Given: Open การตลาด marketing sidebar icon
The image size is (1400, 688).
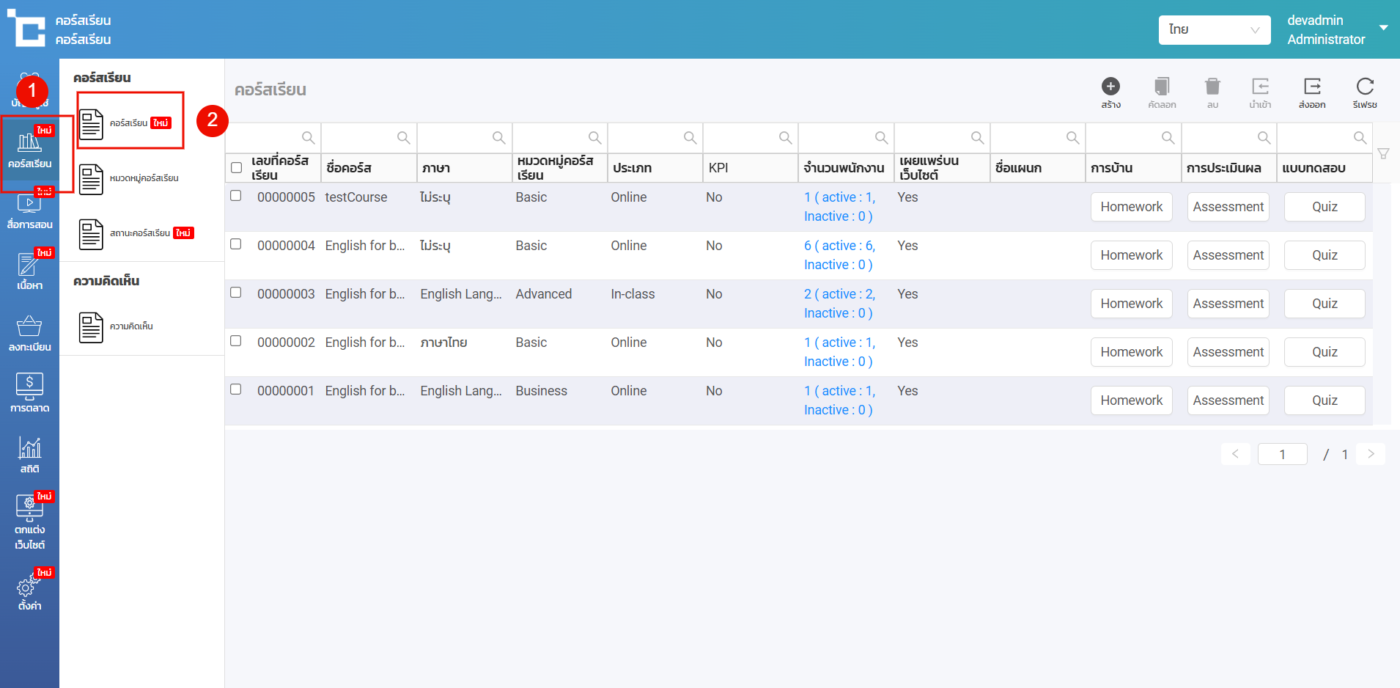Looking at the screenshot, I should point(30,393).
